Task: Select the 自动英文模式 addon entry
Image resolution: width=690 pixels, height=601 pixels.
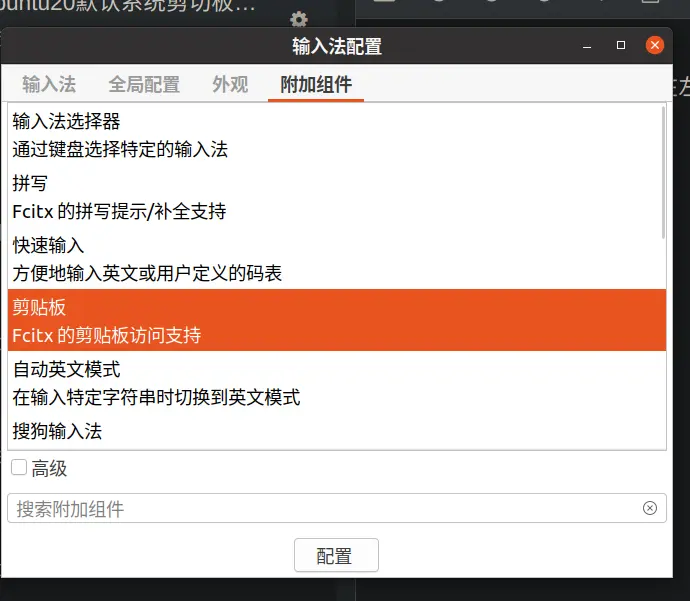Action: tap(337, 382)
